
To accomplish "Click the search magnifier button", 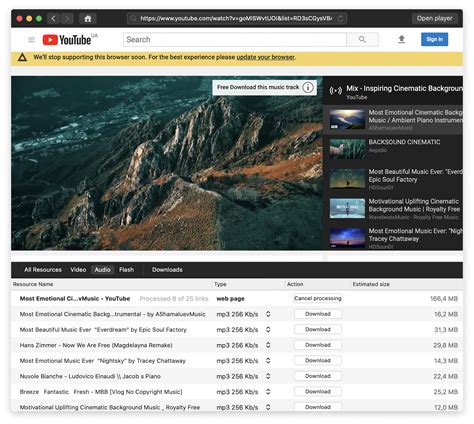I will coord(362,40).
